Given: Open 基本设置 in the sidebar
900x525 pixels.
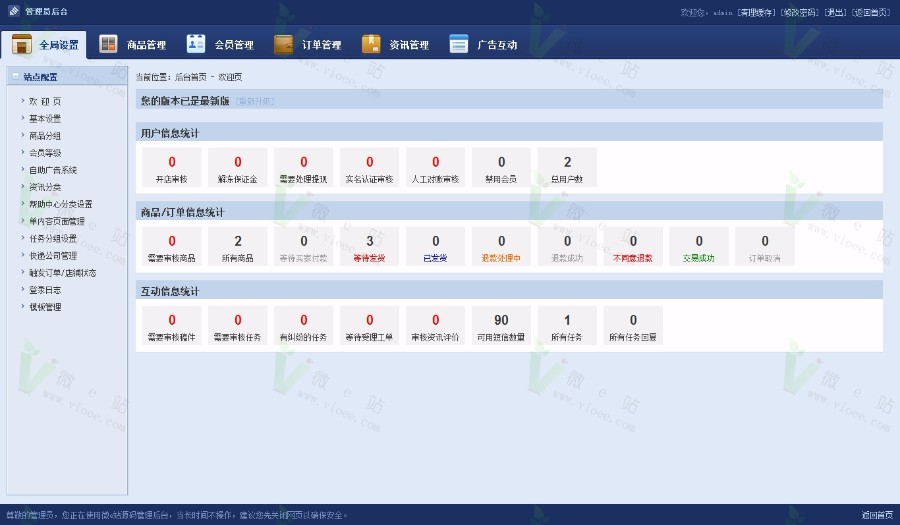Looking at the screenshot, I should tap(45, 119).
